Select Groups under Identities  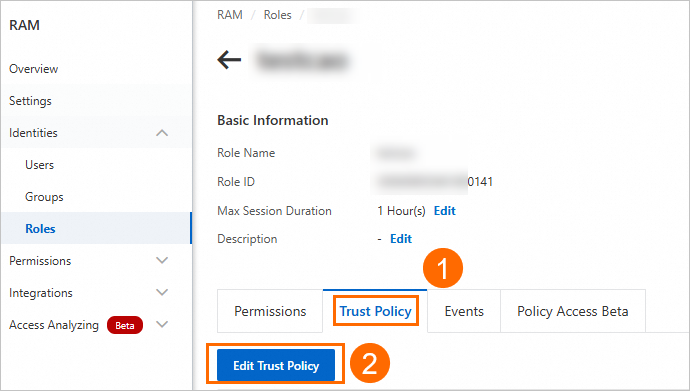click(x=44, y=197)
